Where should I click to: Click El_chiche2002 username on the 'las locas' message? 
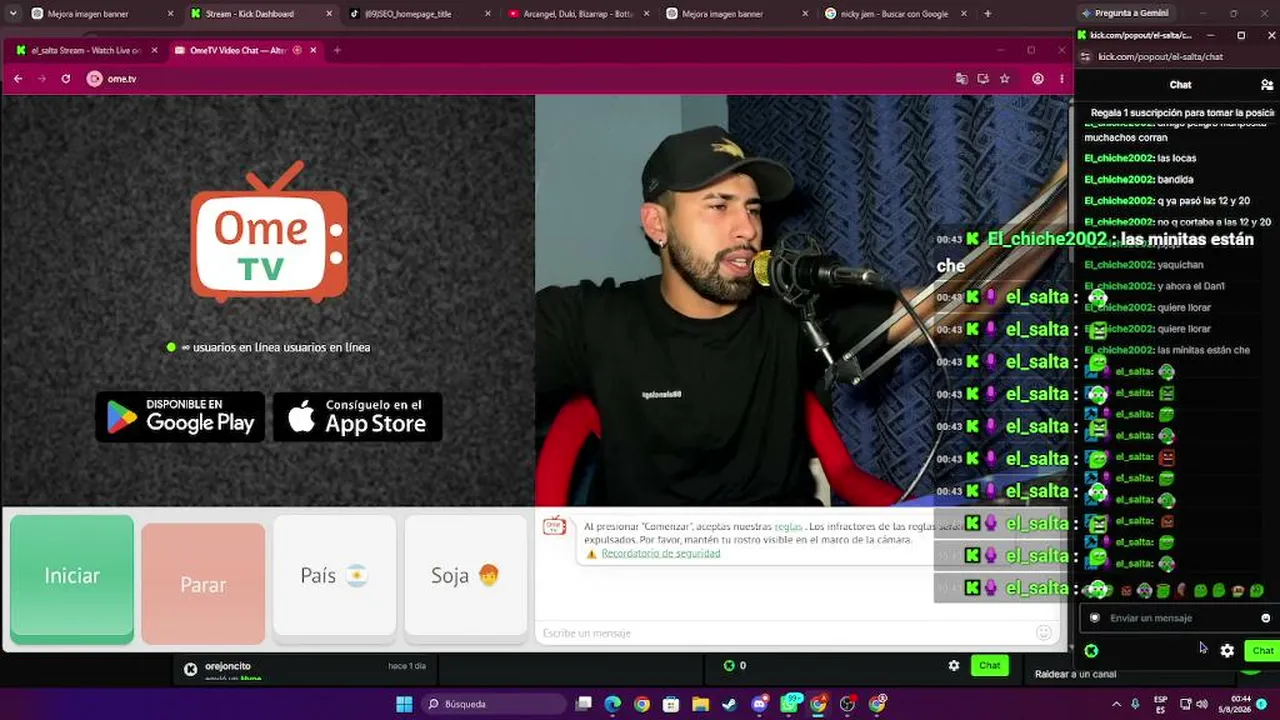[x=1119, y=158]
